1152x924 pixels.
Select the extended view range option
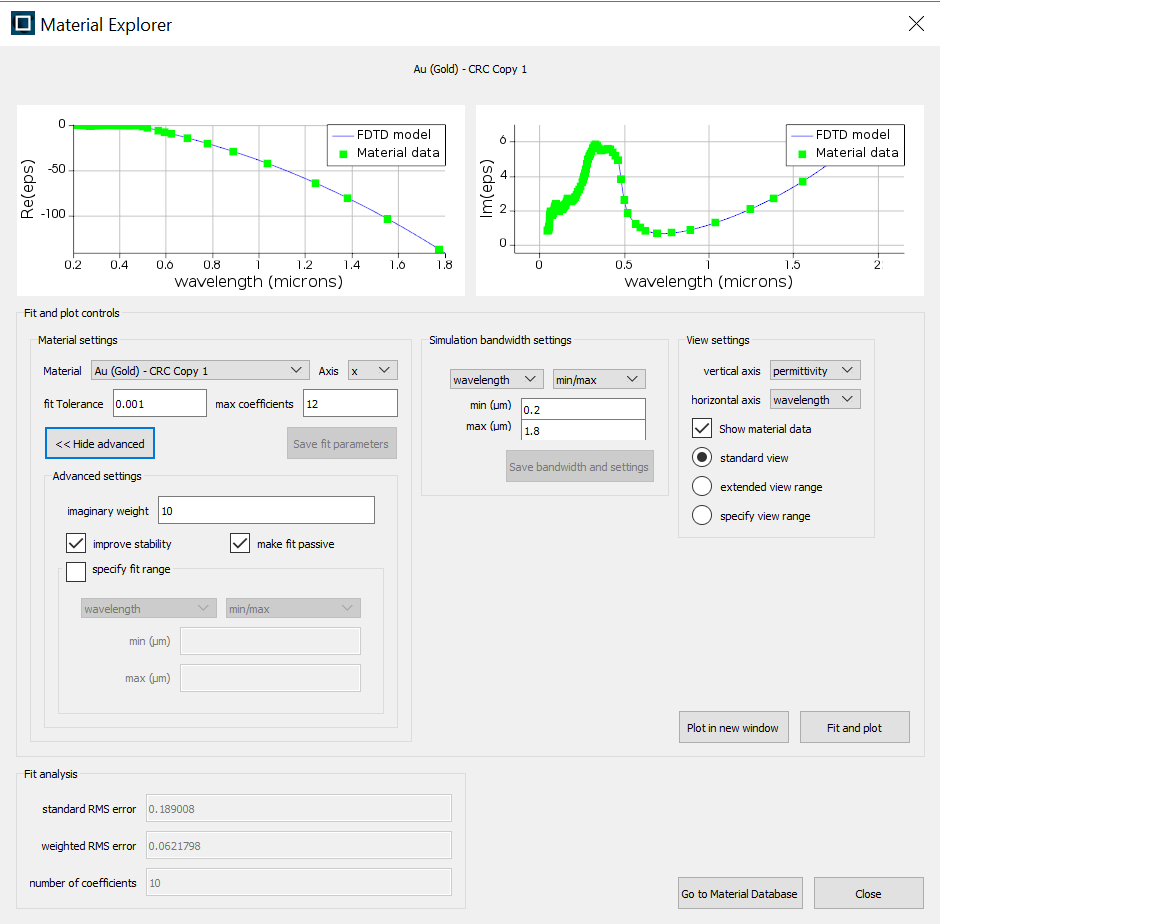pos(702,487)
